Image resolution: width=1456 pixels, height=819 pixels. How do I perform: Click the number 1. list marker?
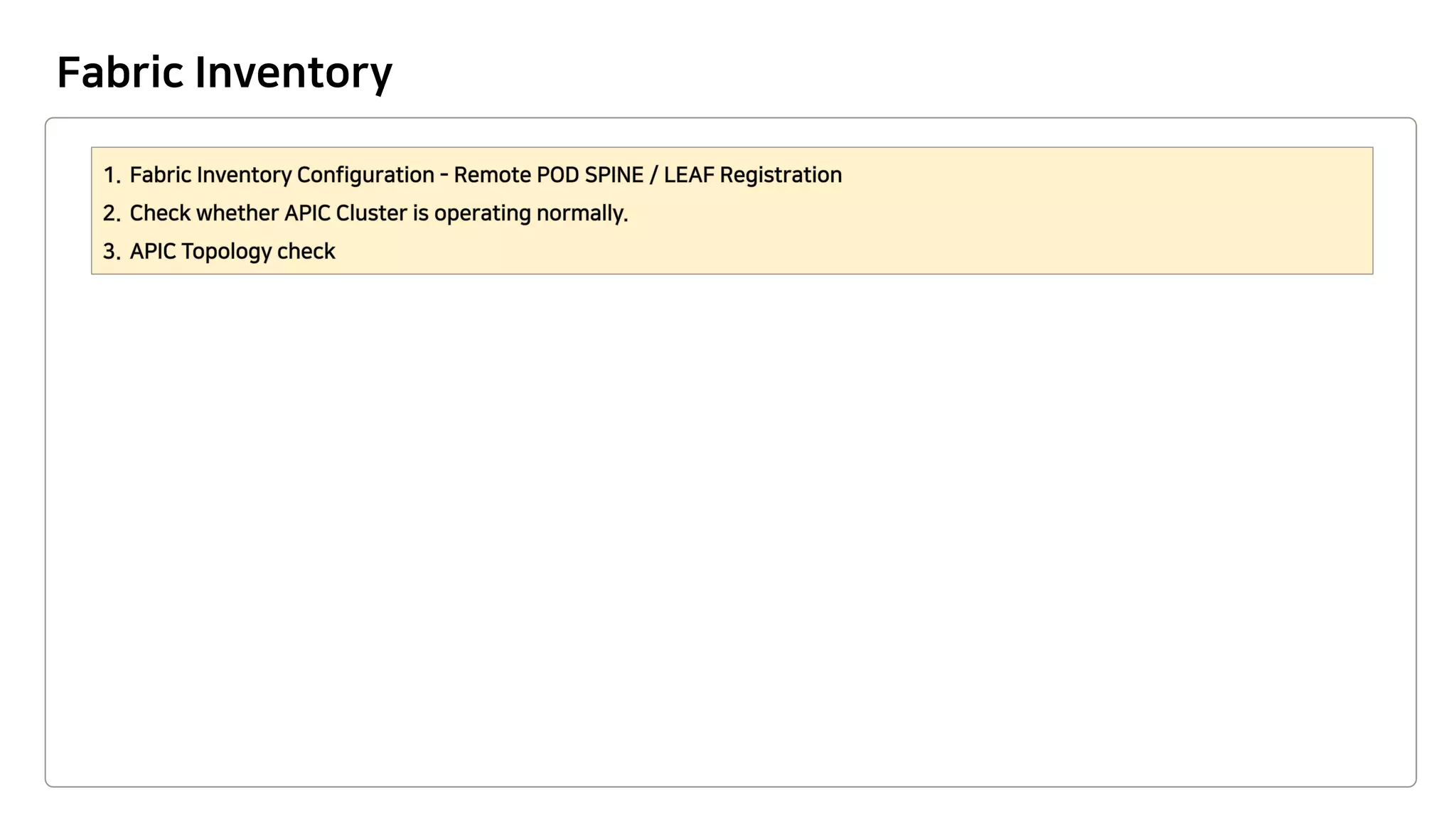pyautogui.click(x=112, y=176)
